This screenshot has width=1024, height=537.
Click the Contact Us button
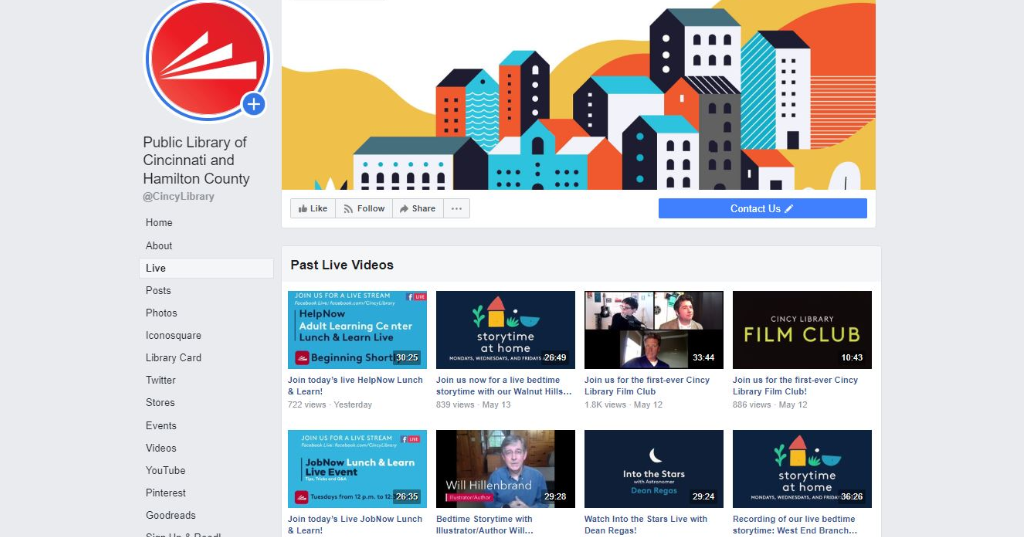762,208
